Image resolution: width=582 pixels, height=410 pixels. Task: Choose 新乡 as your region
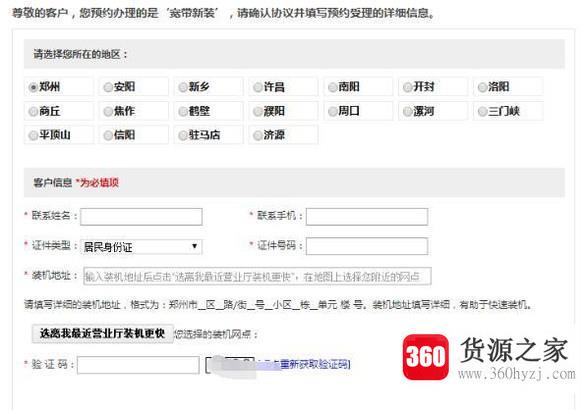[183, 87]
